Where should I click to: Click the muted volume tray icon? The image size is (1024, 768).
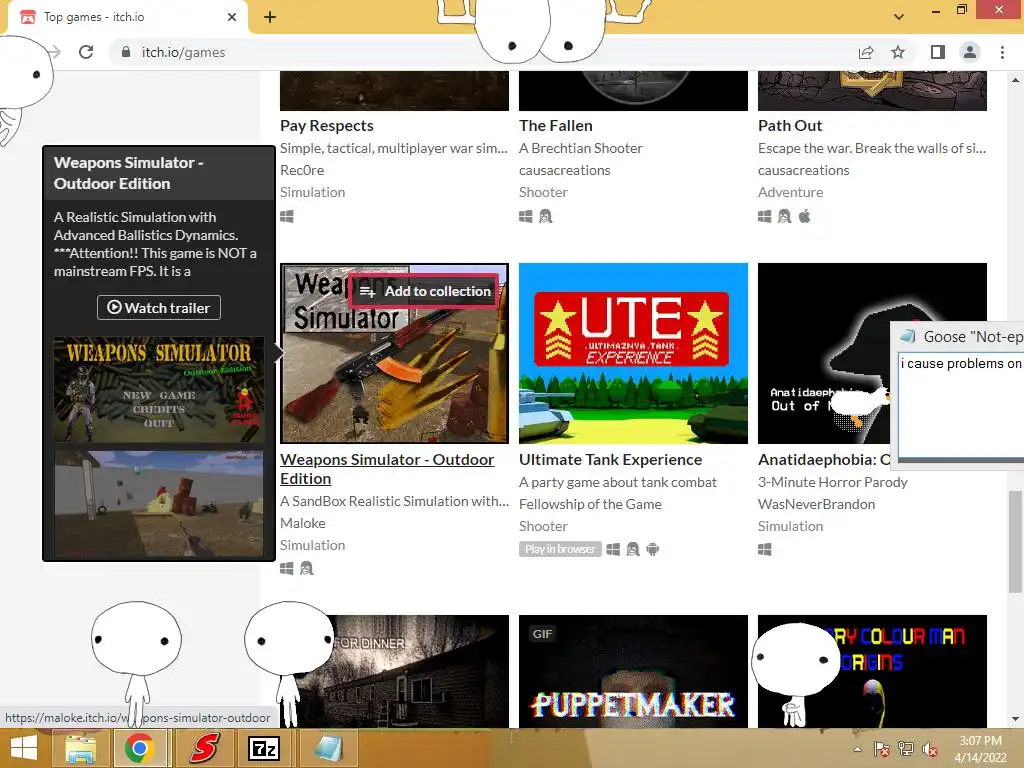coord(929,749)
